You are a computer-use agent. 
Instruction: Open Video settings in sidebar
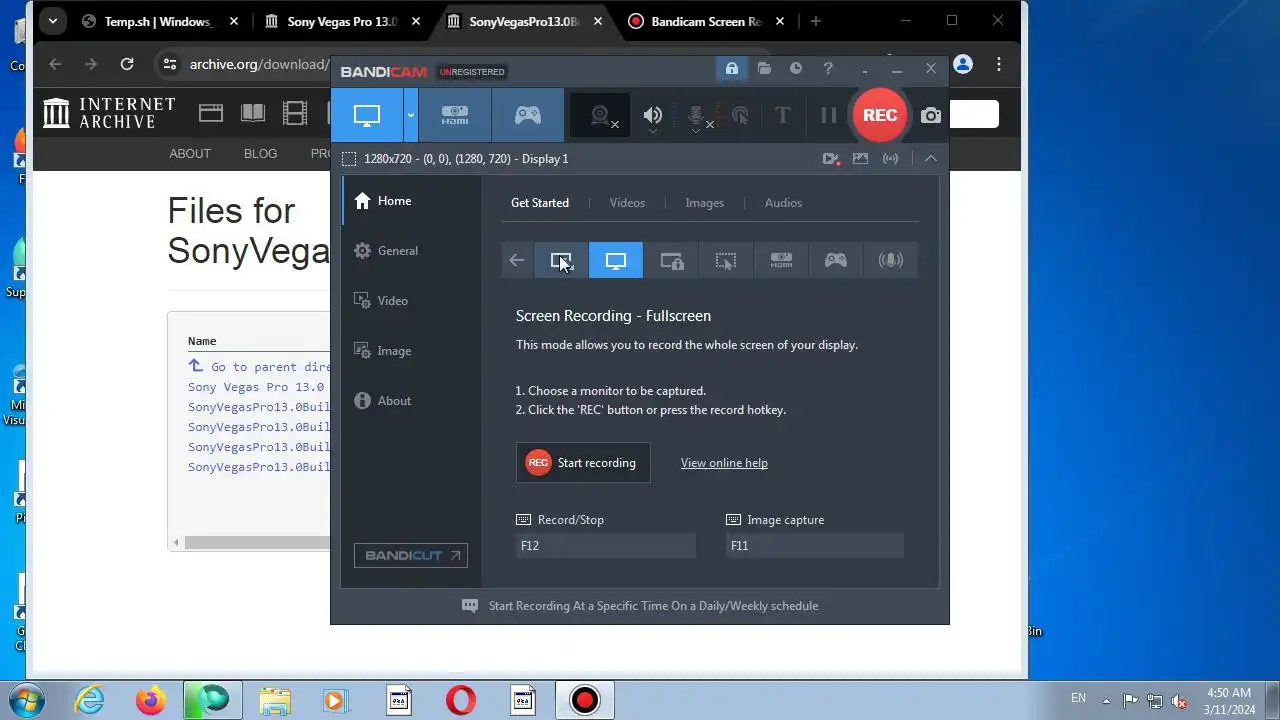pos(412,301)
